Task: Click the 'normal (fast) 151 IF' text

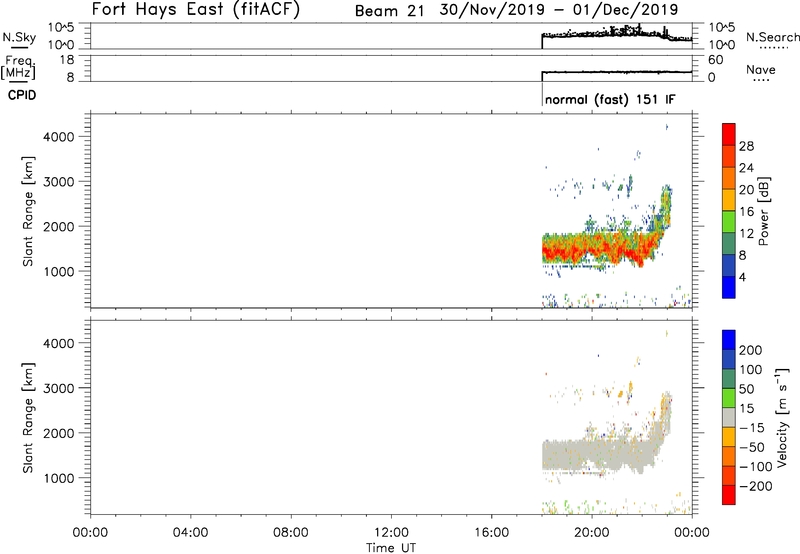Action: click(x=610, y=99)
